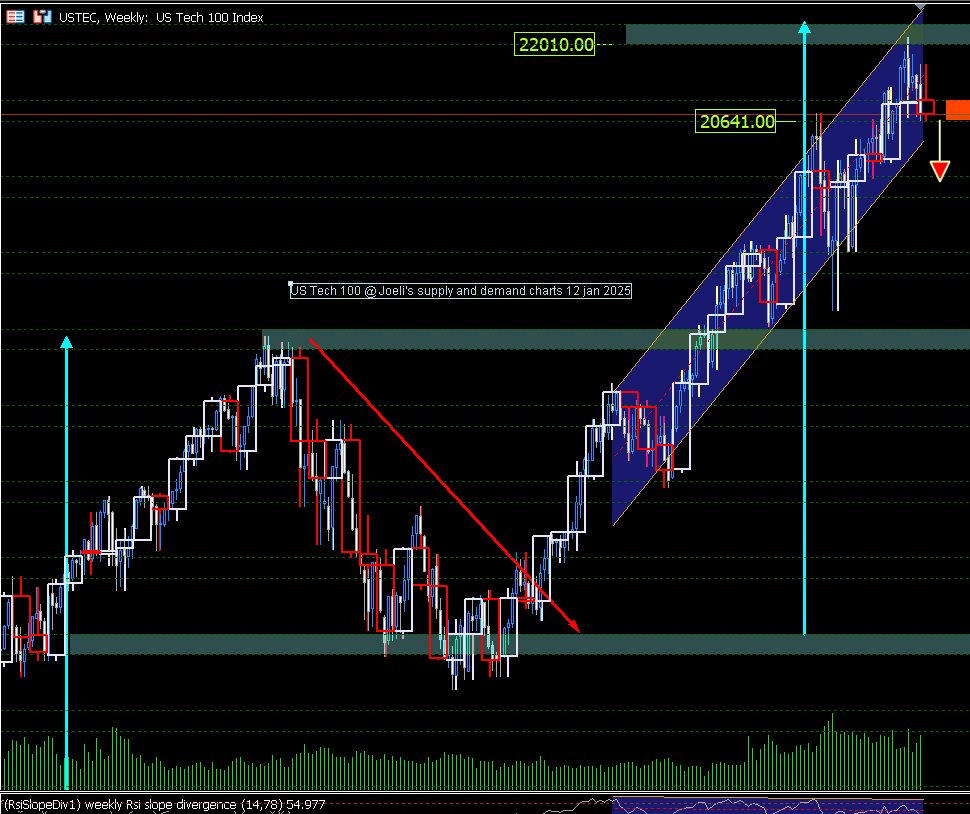Click the red grid icon beside chart title

tap(16, 17)
